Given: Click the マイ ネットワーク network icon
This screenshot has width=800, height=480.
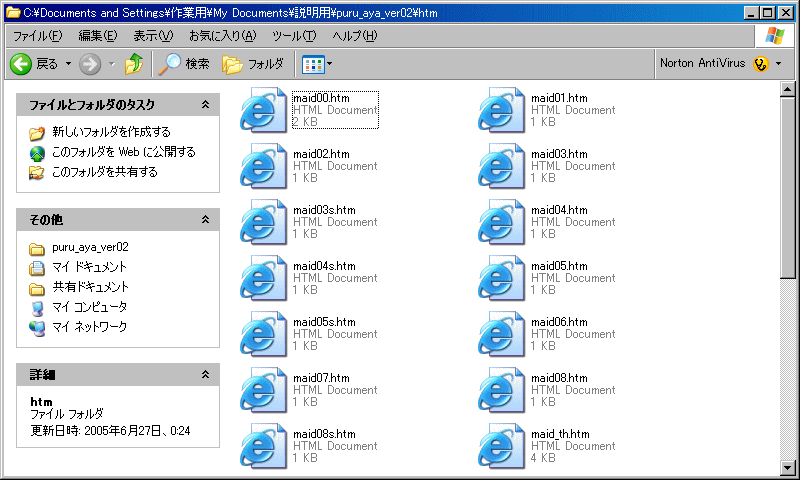Looking at the screenshot, I should 37,328.
